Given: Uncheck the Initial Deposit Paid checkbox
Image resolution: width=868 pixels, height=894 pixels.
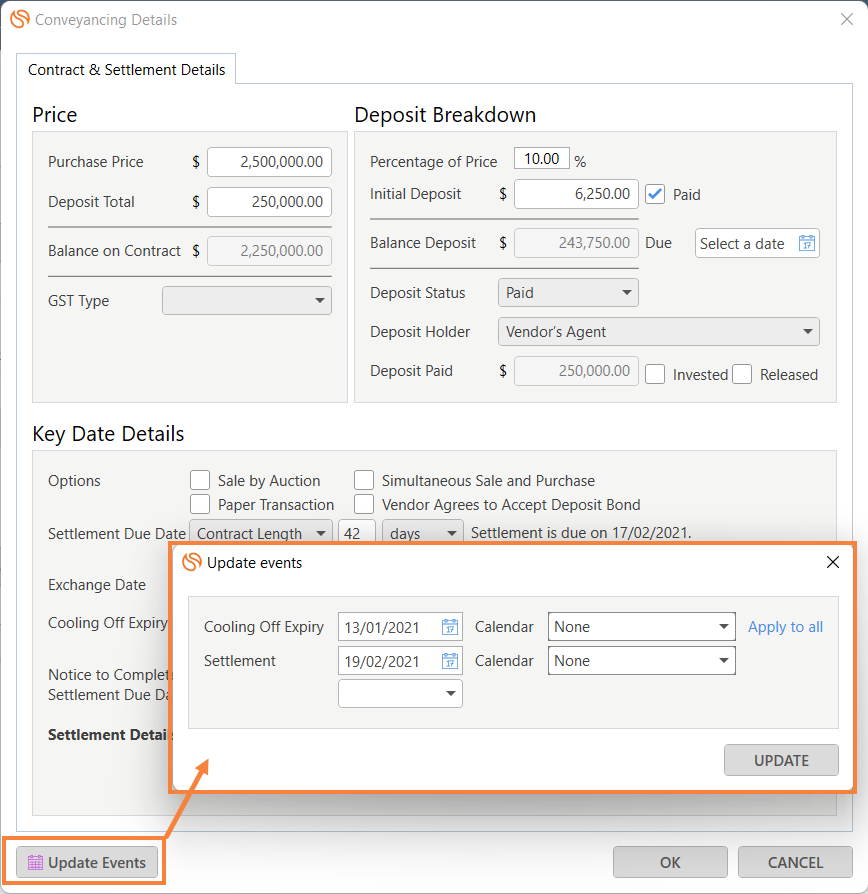Looking at the screenshot, I should 655,194.
